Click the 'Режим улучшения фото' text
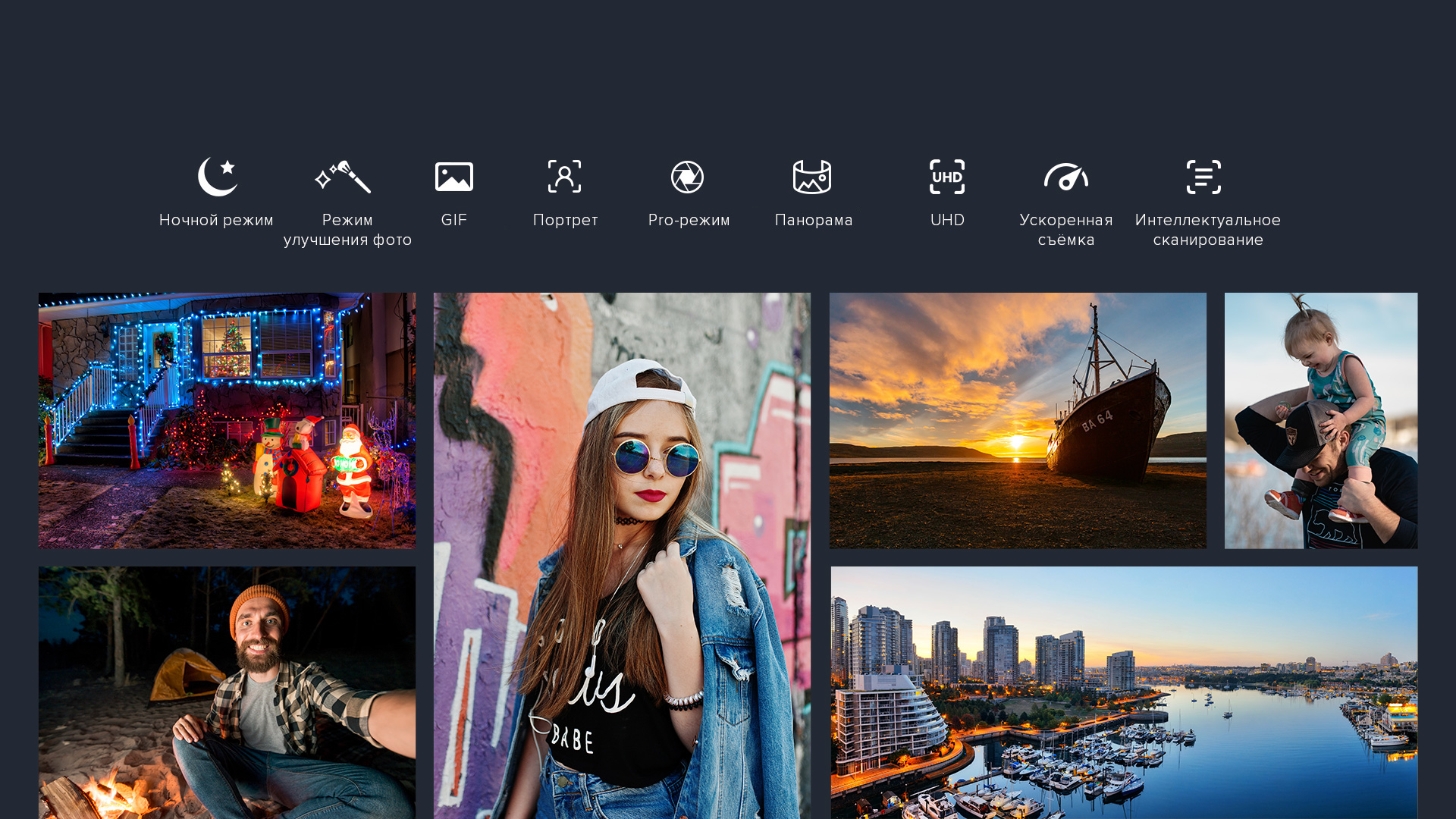Screen dimensions: 1456x819 347,230
